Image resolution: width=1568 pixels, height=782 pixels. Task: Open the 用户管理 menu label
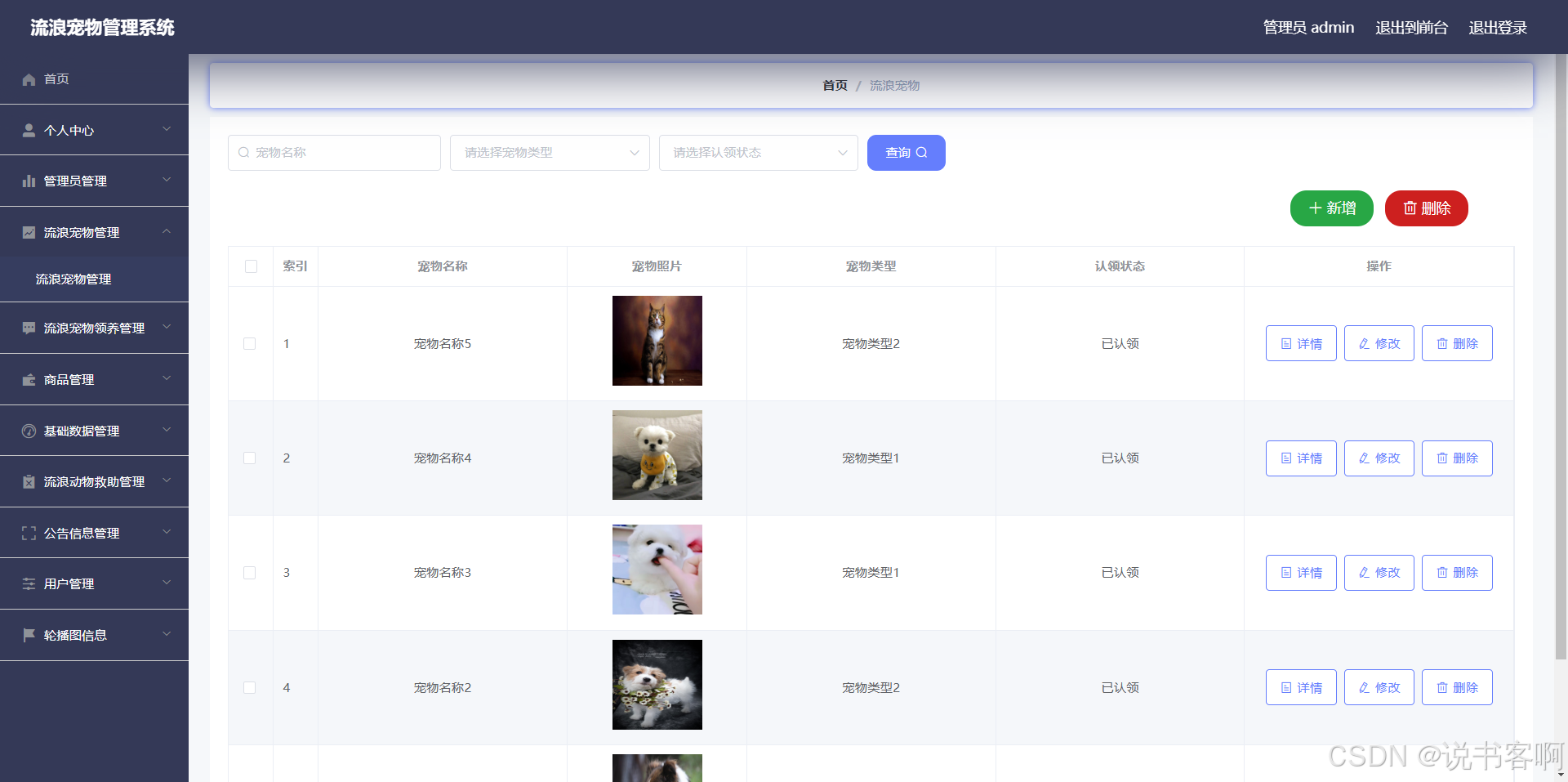[69, 584]
